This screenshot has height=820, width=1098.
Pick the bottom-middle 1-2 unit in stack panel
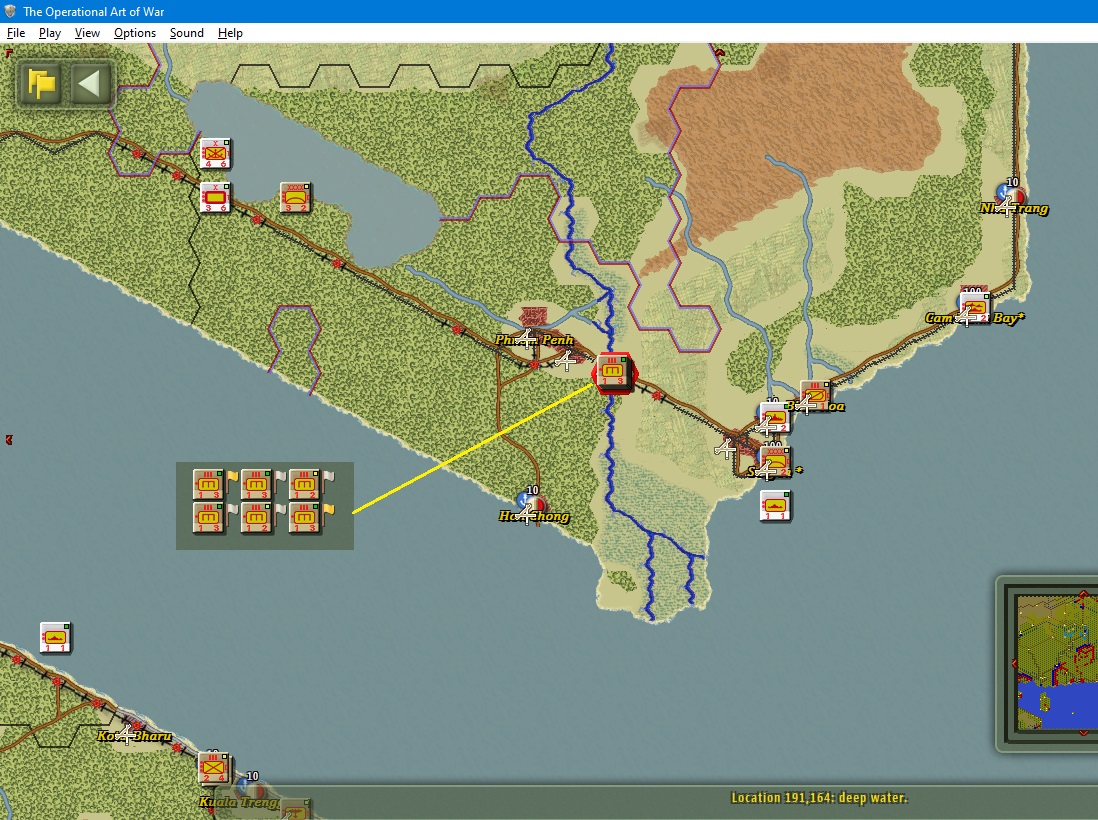(256, 518)
